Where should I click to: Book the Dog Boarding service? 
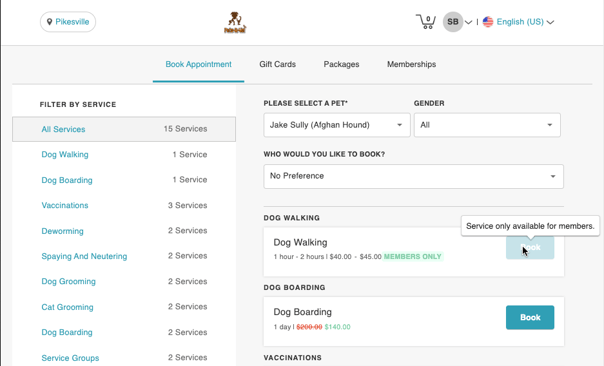530,317
